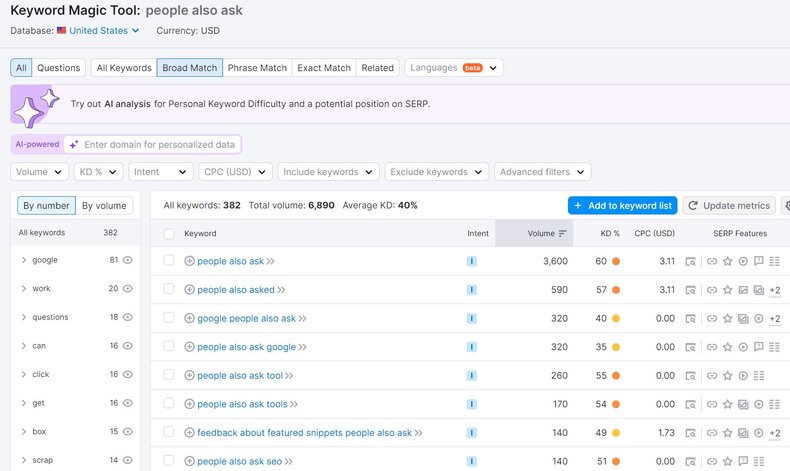Add 'people also ask tool' via plus icon
Screen dimensions: 790x471
pyautogui.click(x=189, y=375)
